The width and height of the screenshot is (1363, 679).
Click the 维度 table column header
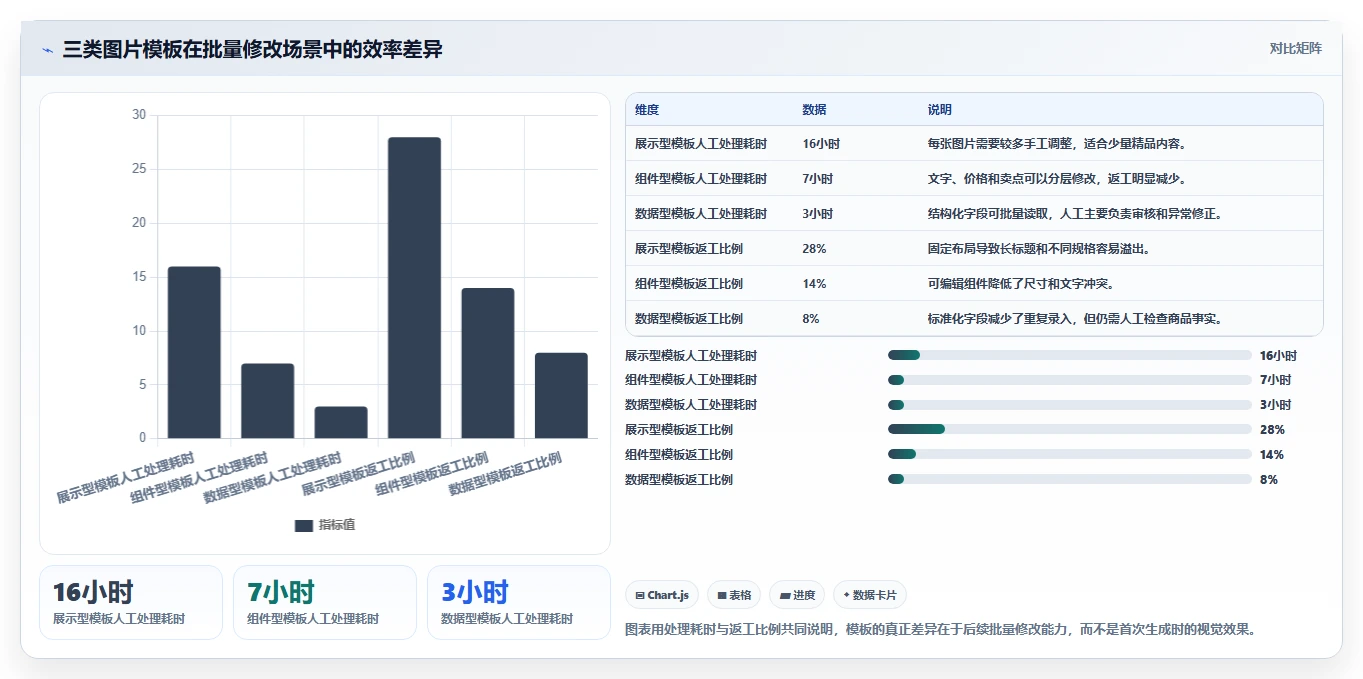(x=647, y=110)
